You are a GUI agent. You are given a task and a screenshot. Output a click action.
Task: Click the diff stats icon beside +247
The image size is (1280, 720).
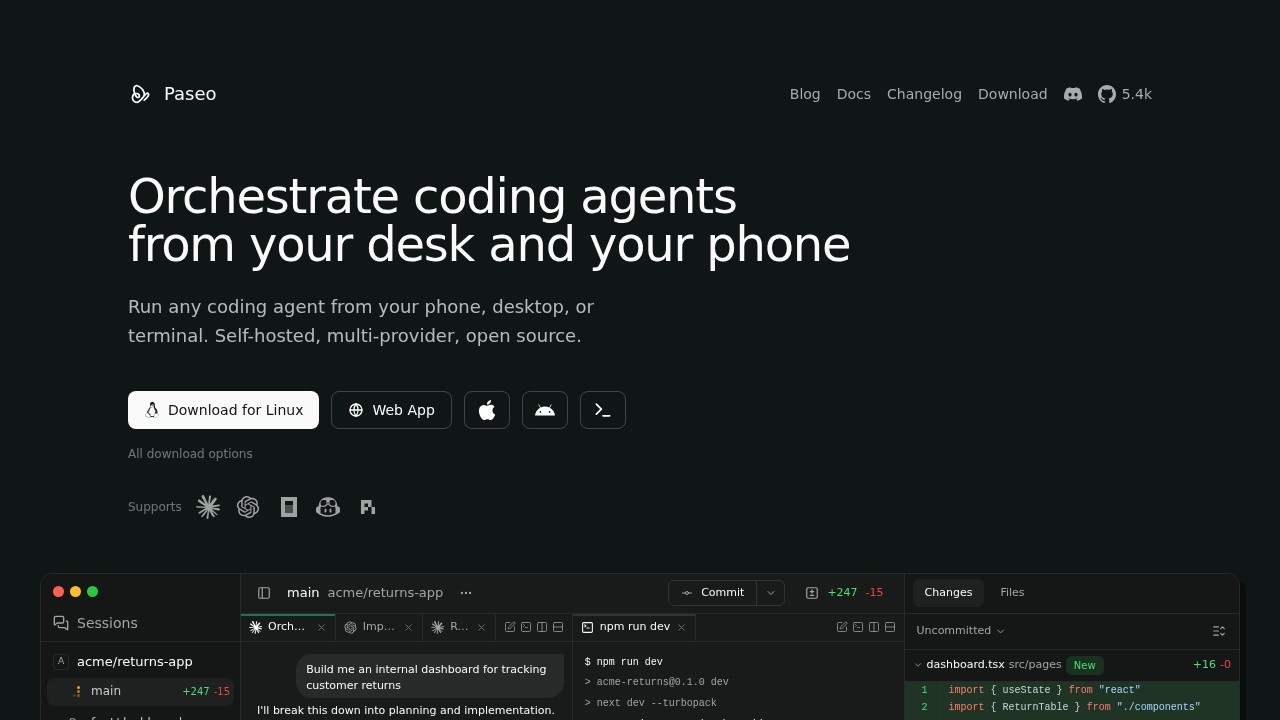[812, 593]
